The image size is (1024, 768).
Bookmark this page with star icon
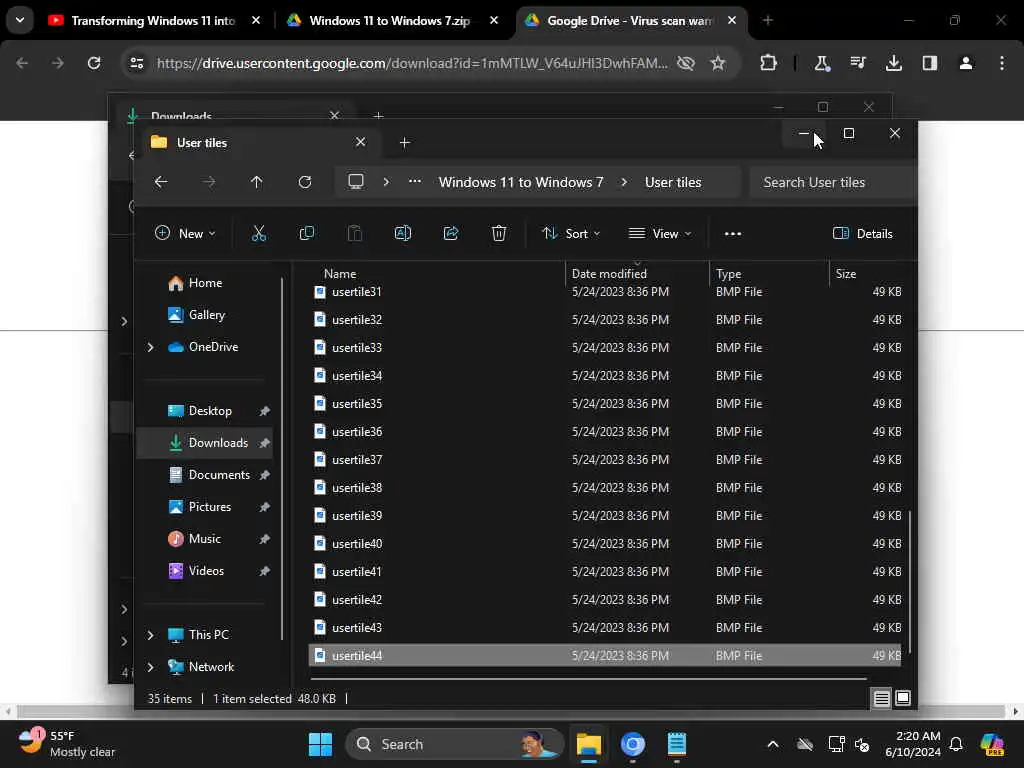(x=718, y=63)
